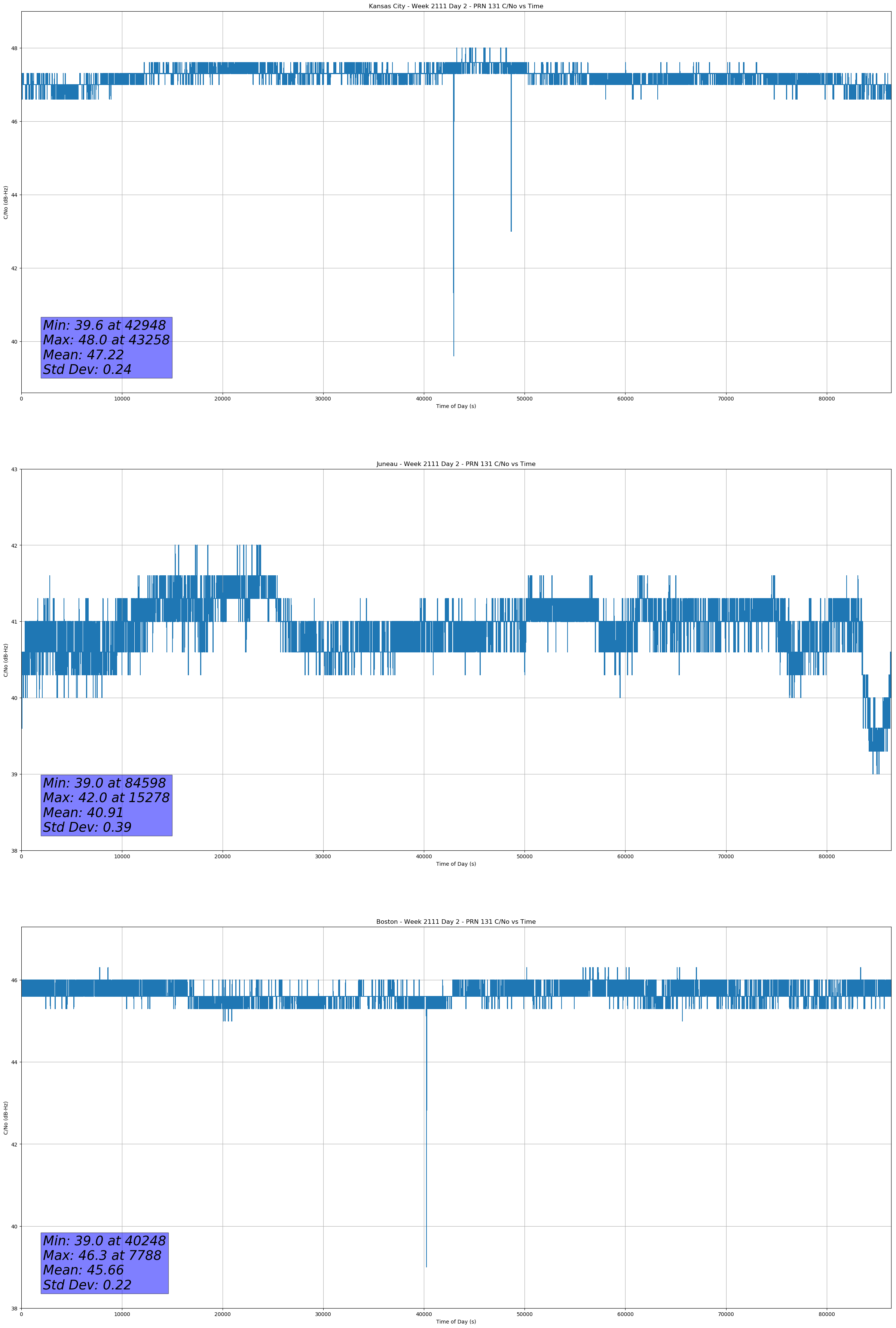
Task: Click the Juneau plot title
Action: 456,464
